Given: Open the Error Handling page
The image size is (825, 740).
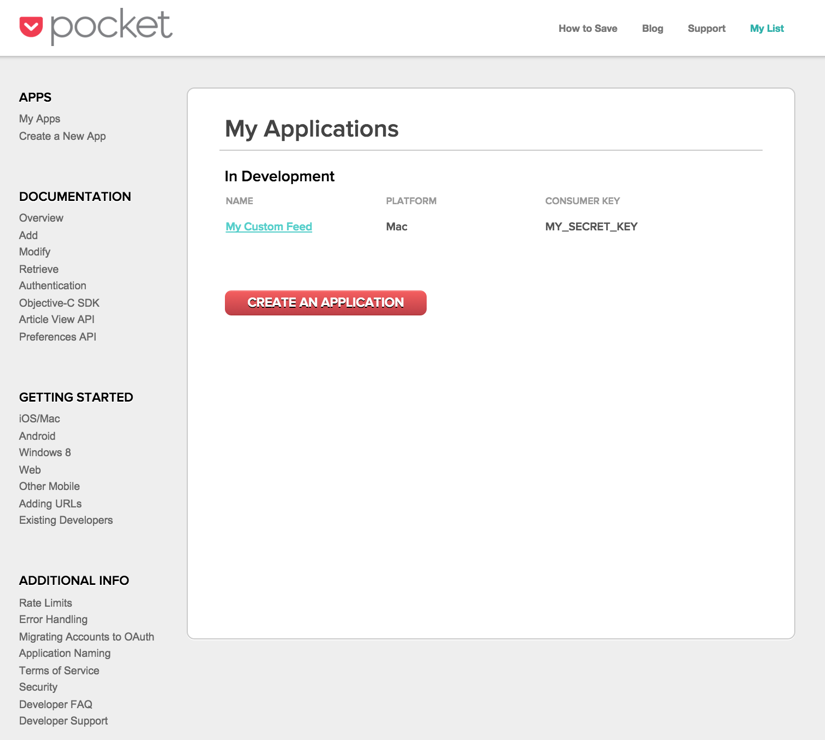Looking at the screenshot, I should (53, 619).
